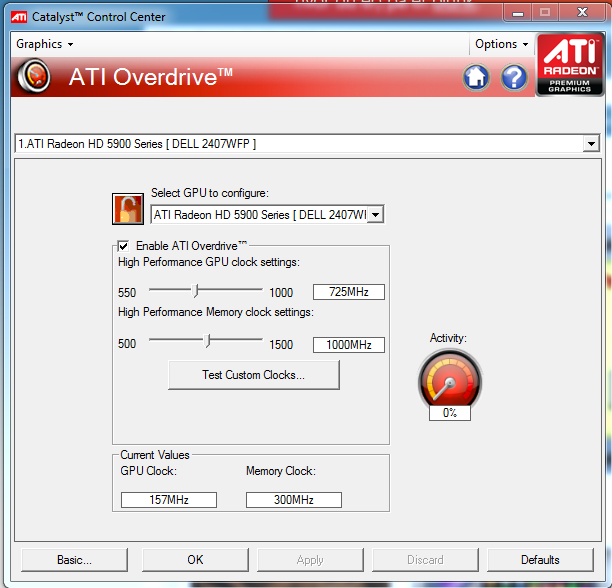Viewport: 612px width, 588px height.
Task: Click the unlock padlock icon for Overdrive
Action: coord(128,209)
